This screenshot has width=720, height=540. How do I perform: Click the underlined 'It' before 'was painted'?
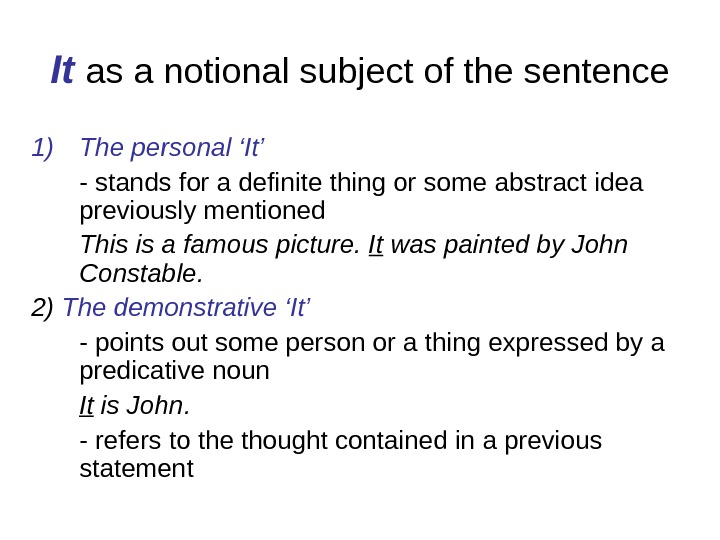tap(376, 245)
